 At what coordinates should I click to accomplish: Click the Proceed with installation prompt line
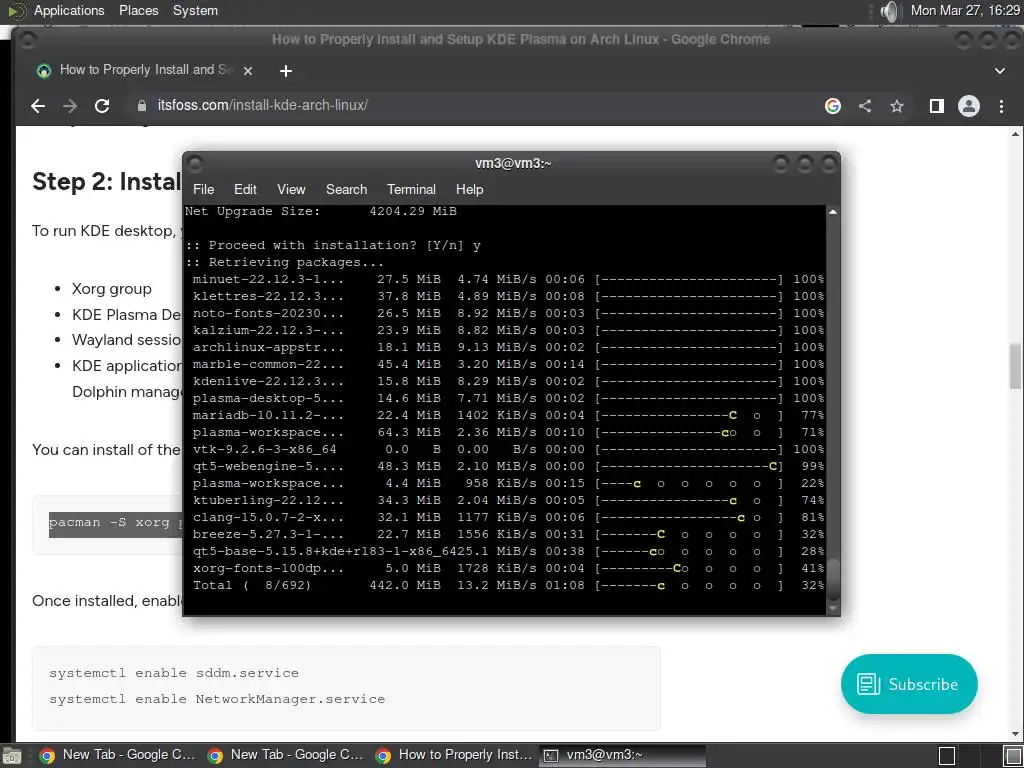pyautogui.click(x=333, y=246)
